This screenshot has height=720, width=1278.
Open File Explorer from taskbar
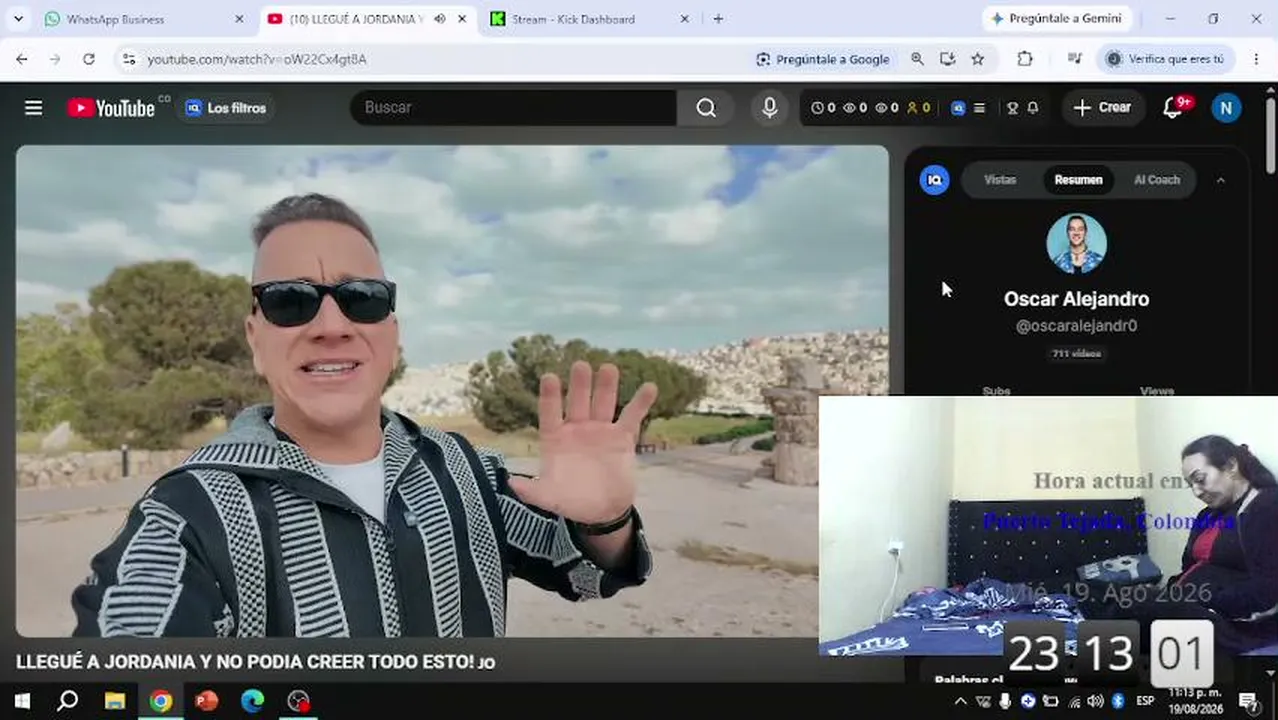pyautogui.click(x=114, y=701)
